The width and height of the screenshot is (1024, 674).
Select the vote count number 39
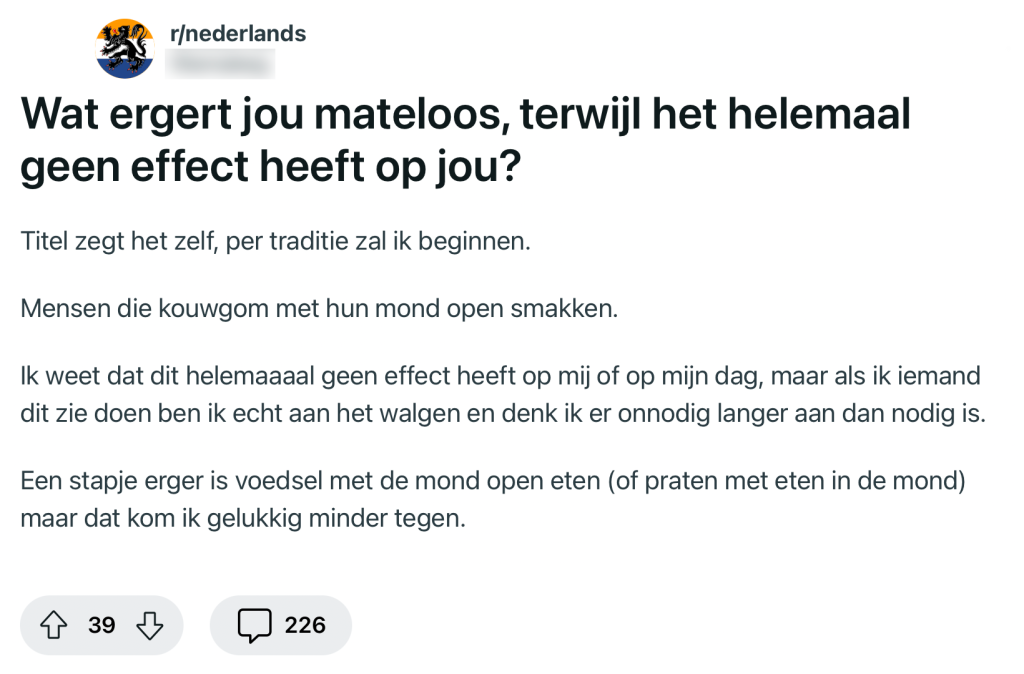point(100,624)
